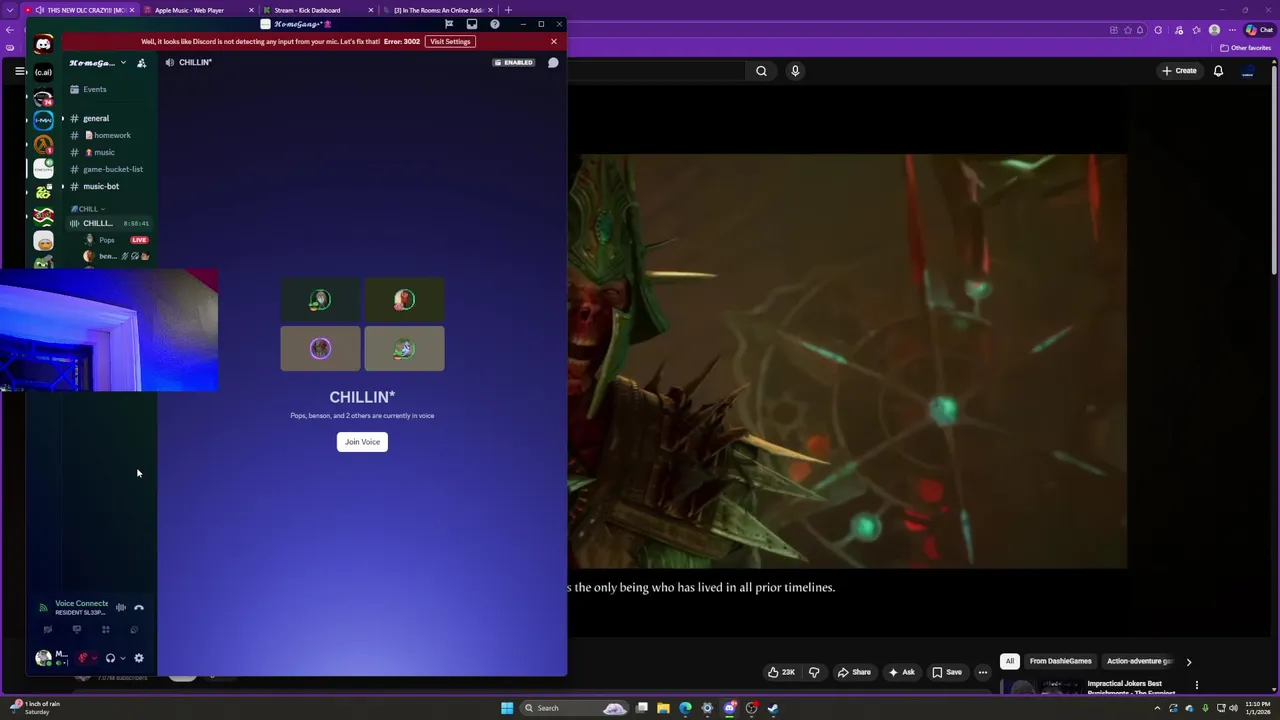Switch to Stream - Kick Dashboard tab
This screenshot has height=720, width=1280.
click(318, 10)
